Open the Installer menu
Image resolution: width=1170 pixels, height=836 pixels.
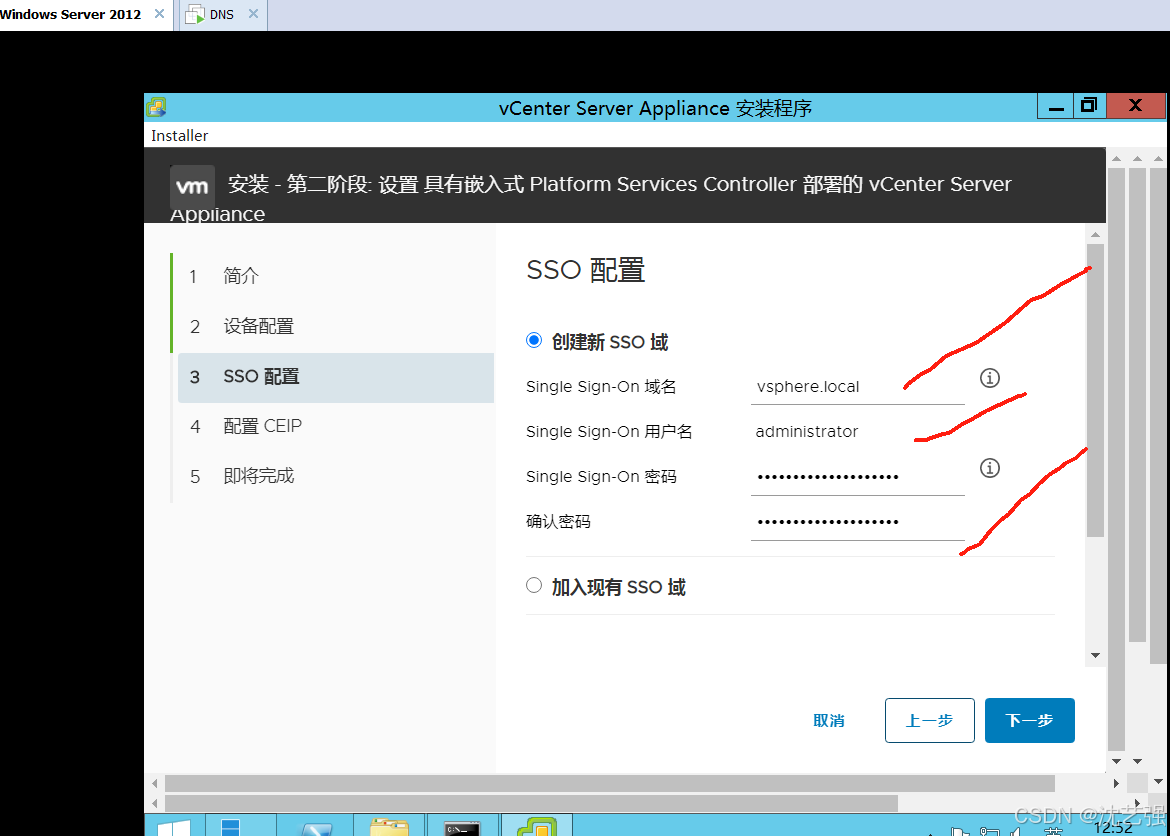(179, 136)
